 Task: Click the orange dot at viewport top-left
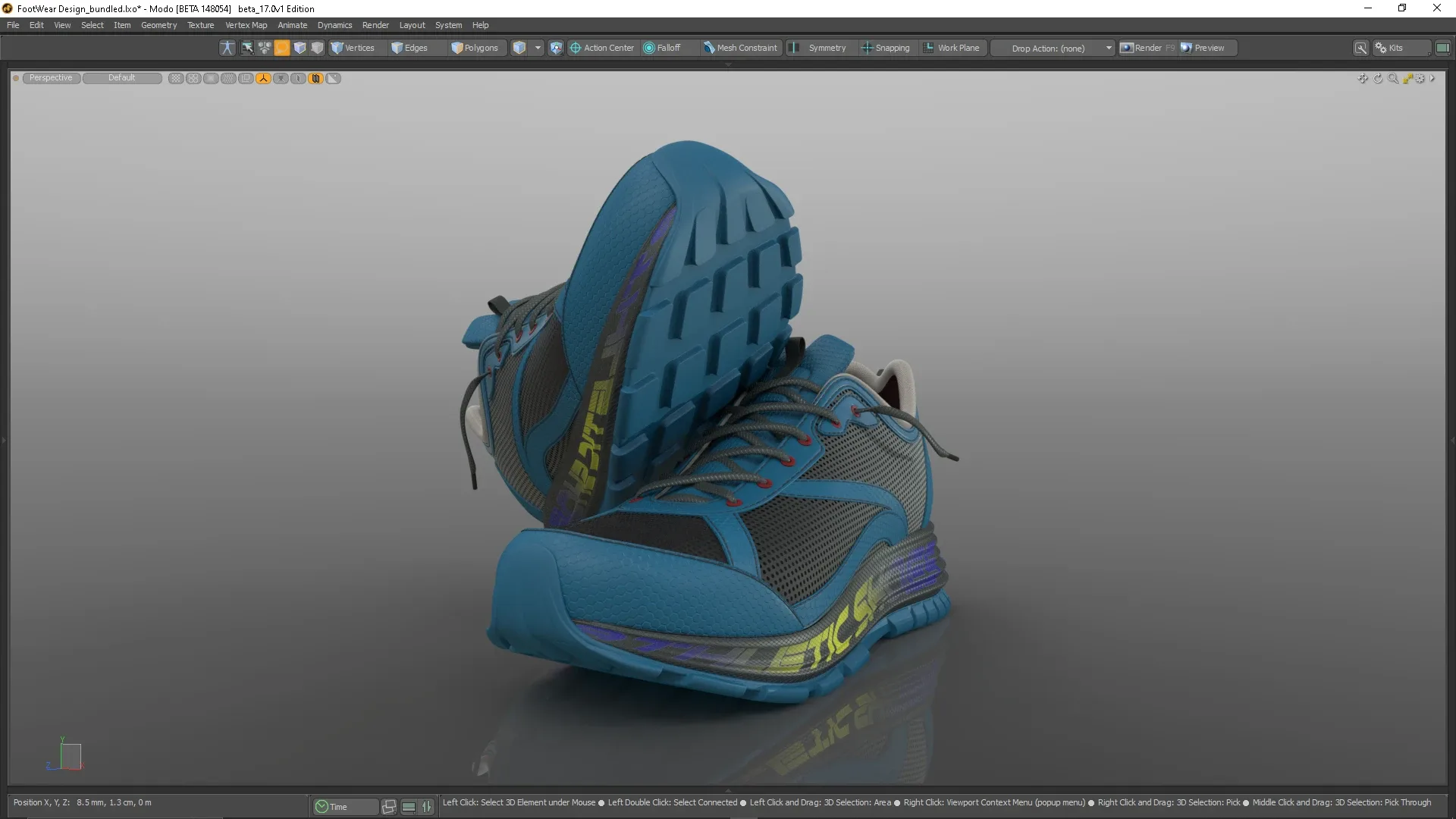click(16, 78)
